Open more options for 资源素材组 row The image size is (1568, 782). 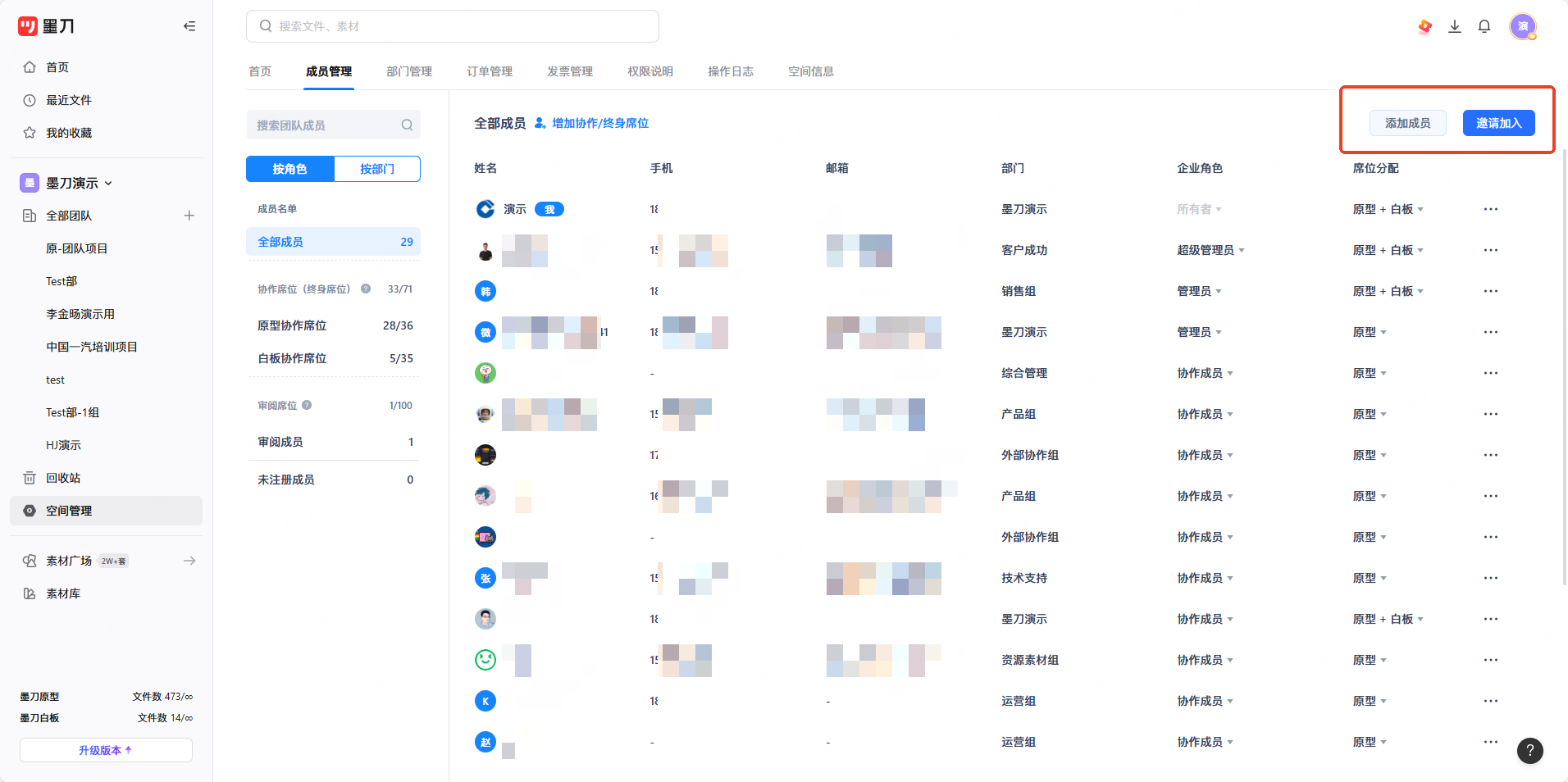[x=1491, y=660]
